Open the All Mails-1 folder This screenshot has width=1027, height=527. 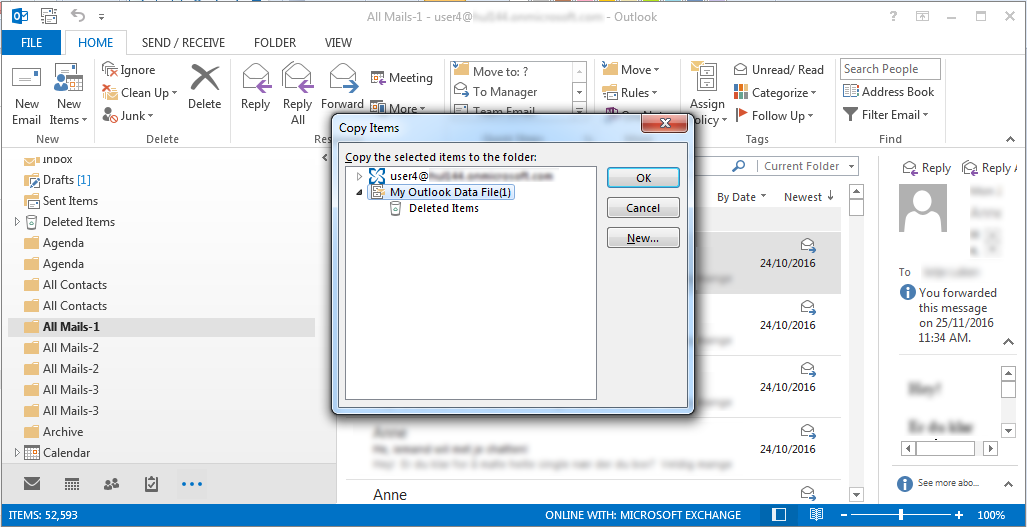(x=161, y=327)
